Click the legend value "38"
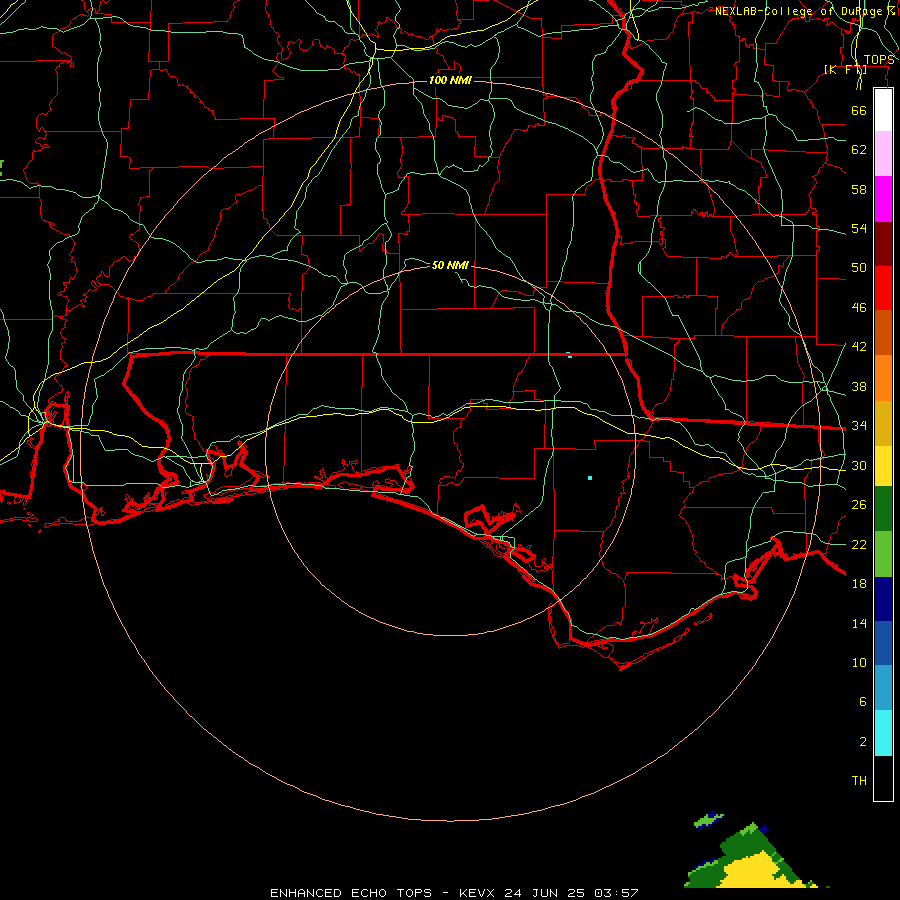This screenshot has height=900, width=900. click(x=859, y=386)
